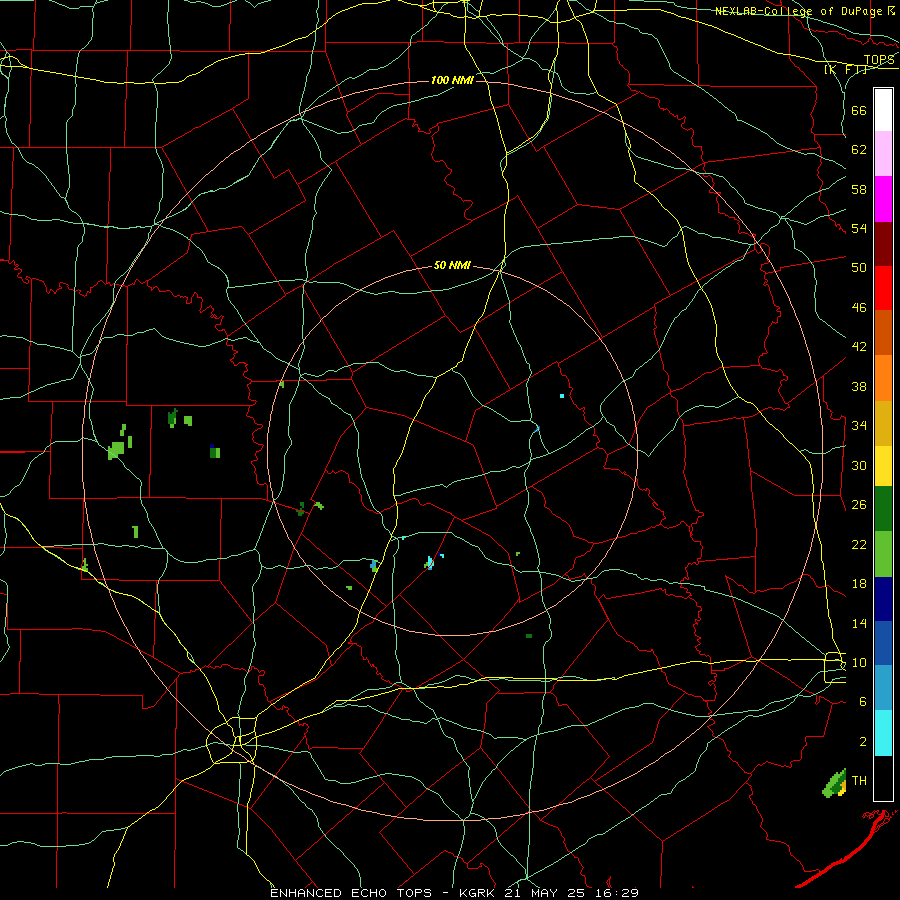Choose the dark green legend color block

coord(883,509)
